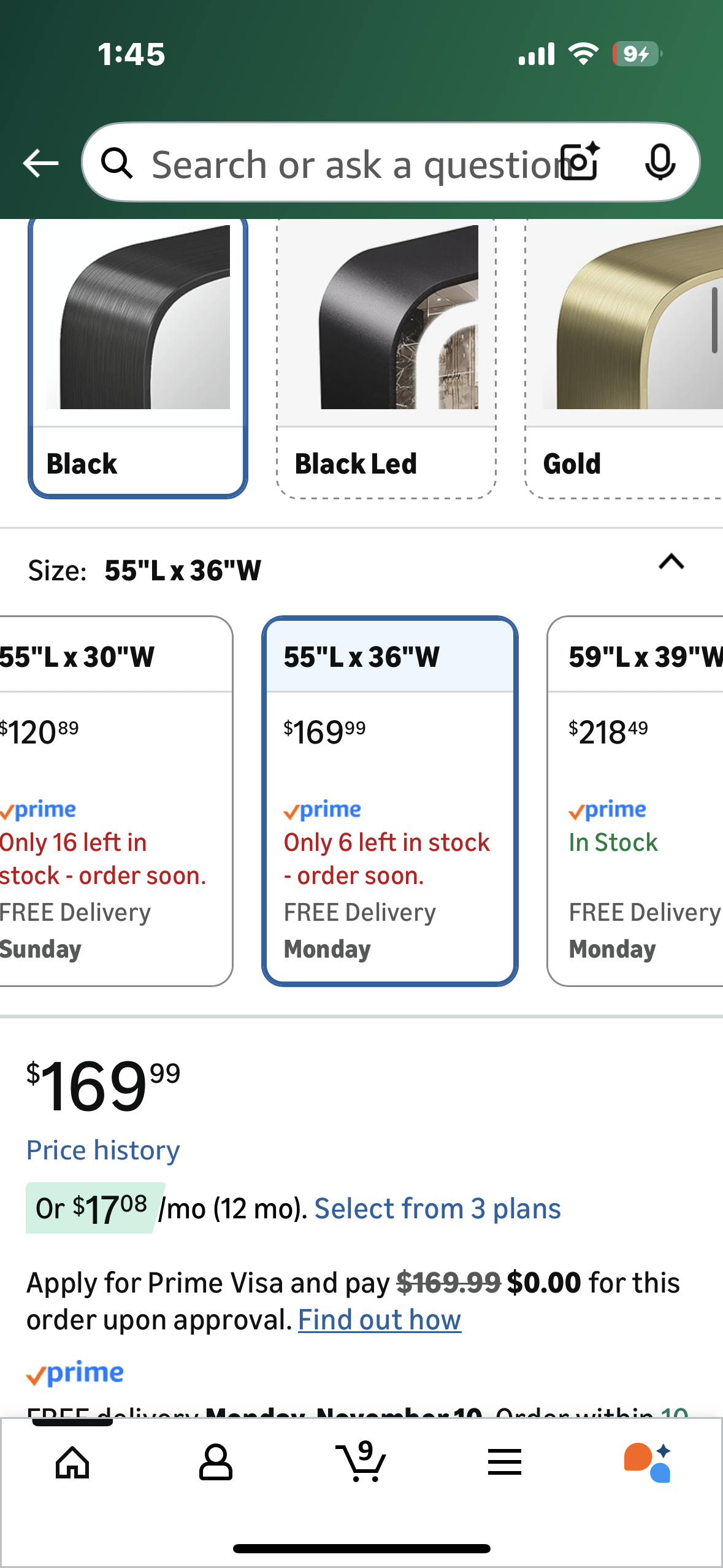The height and width of the screenshot is (1568, 723).
Task: Tap the magnifier search icon
Action: point(117,163)
